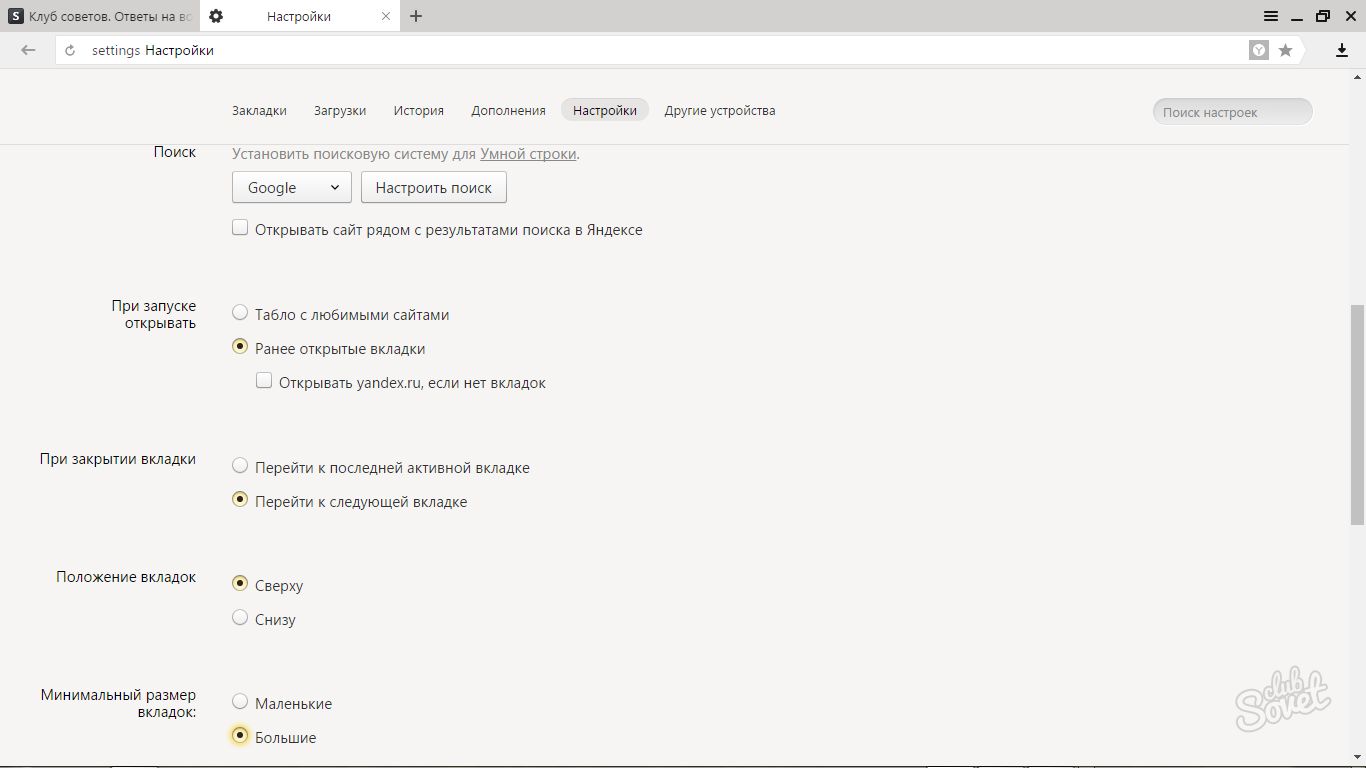The width and height of the screenshot is (1366, 768).
Task: Click the 'Поиск настроек' search field
Action: [1232, 112]
